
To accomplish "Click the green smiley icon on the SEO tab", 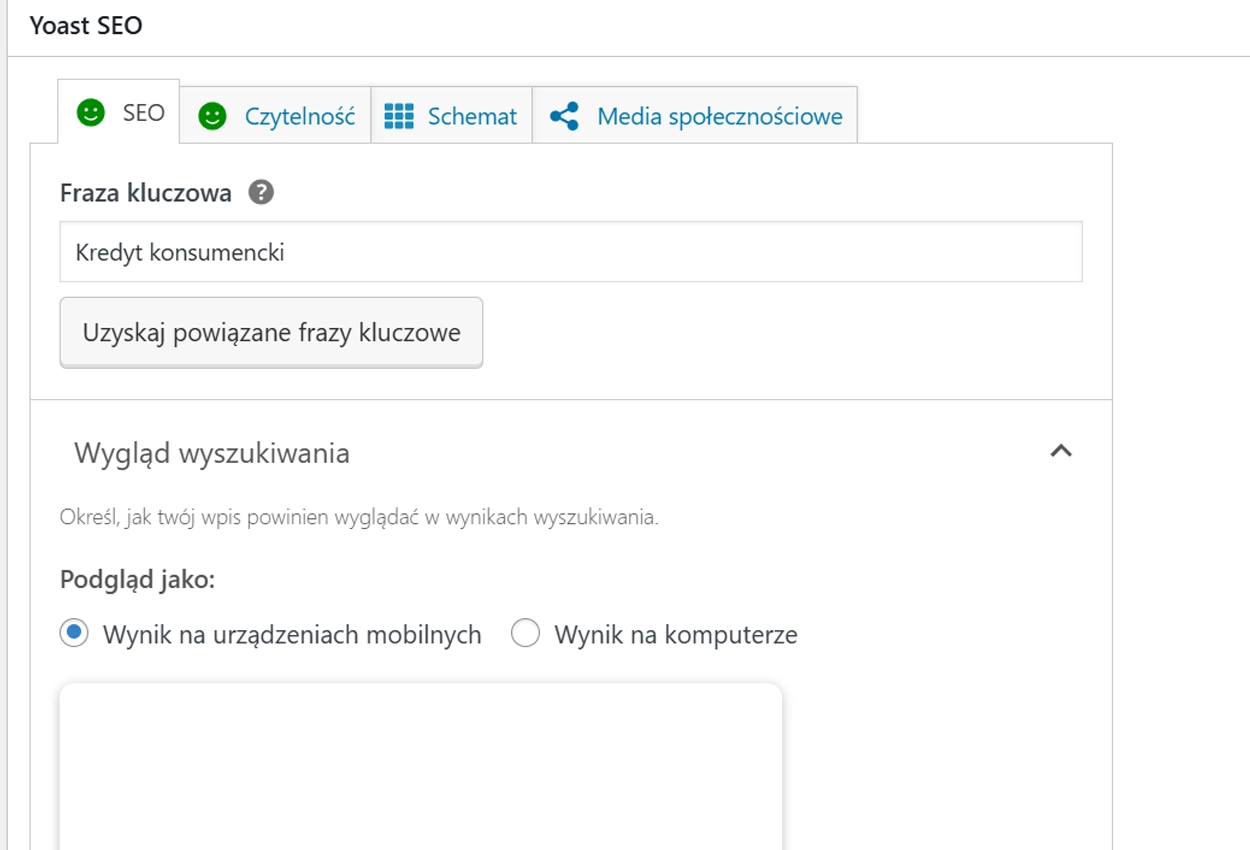I will [x=91, y=113].
